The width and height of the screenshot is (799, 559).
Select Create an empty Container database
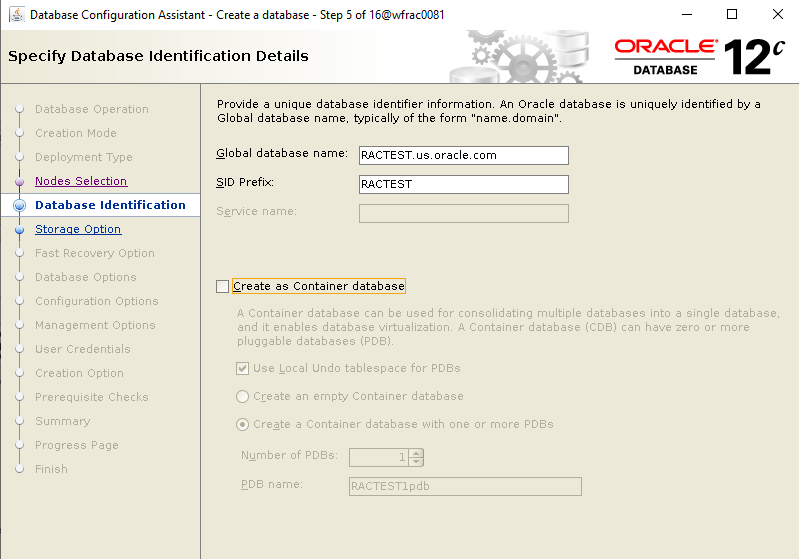(243, 396)
